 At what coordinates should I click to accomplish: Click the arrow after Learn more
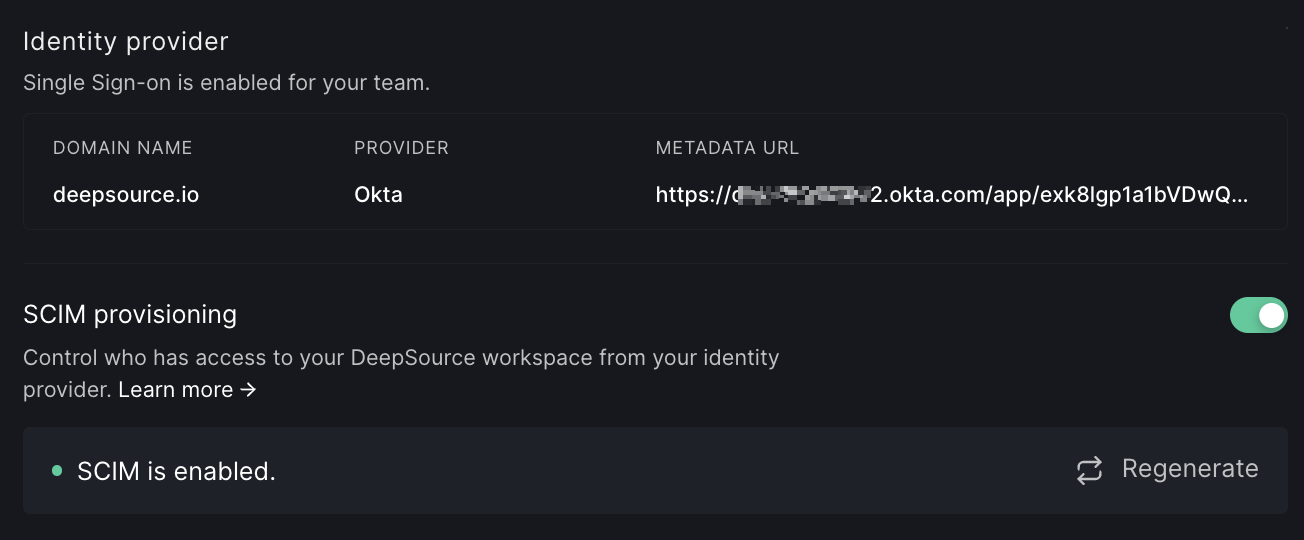click(249, 390)
